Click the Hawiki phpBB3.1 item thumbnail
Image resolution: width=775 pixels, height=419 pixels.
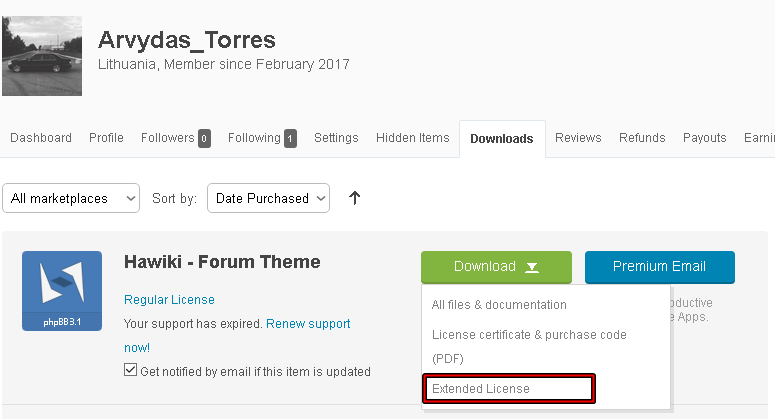pos(62,291)
